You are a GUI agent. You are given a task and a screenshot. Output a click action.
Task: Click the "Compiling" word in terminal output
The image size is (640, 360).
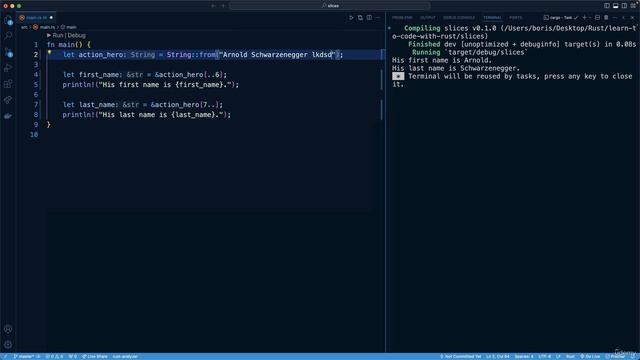(422, 28)
